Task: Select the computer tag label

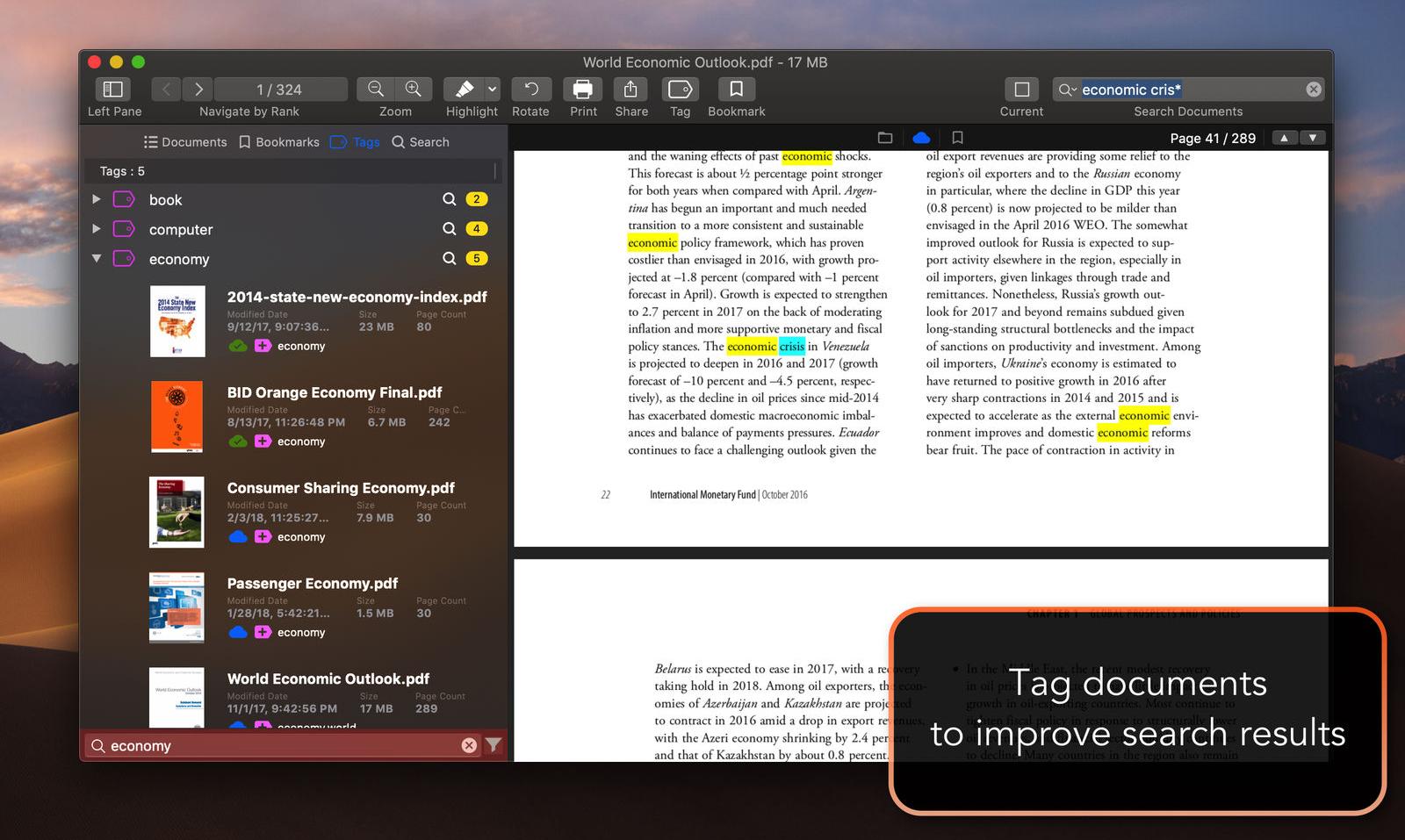Action: (181, 230)
